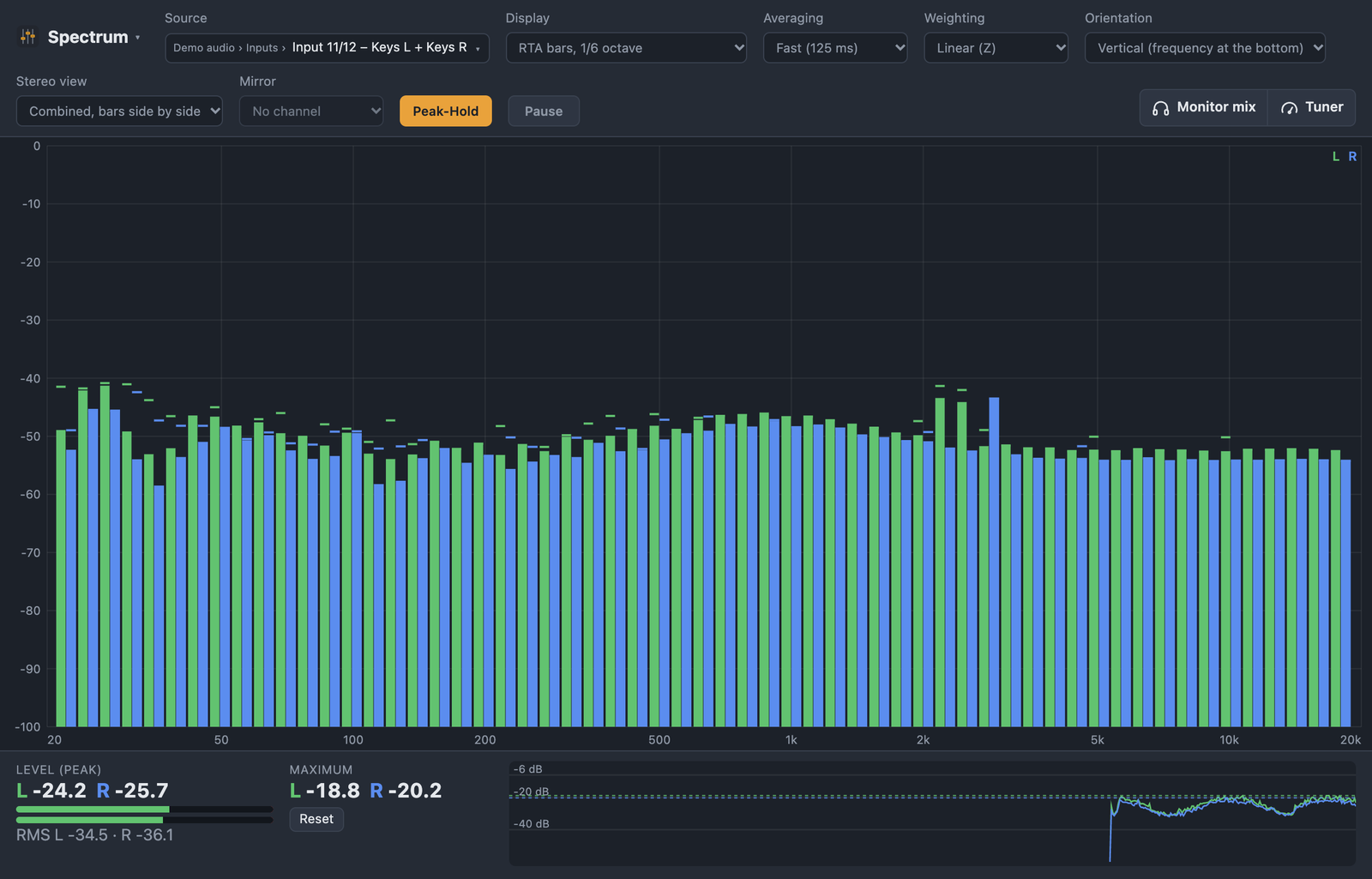
Task: Click the 20k frequency axis label
Action: pos(1351,740)
